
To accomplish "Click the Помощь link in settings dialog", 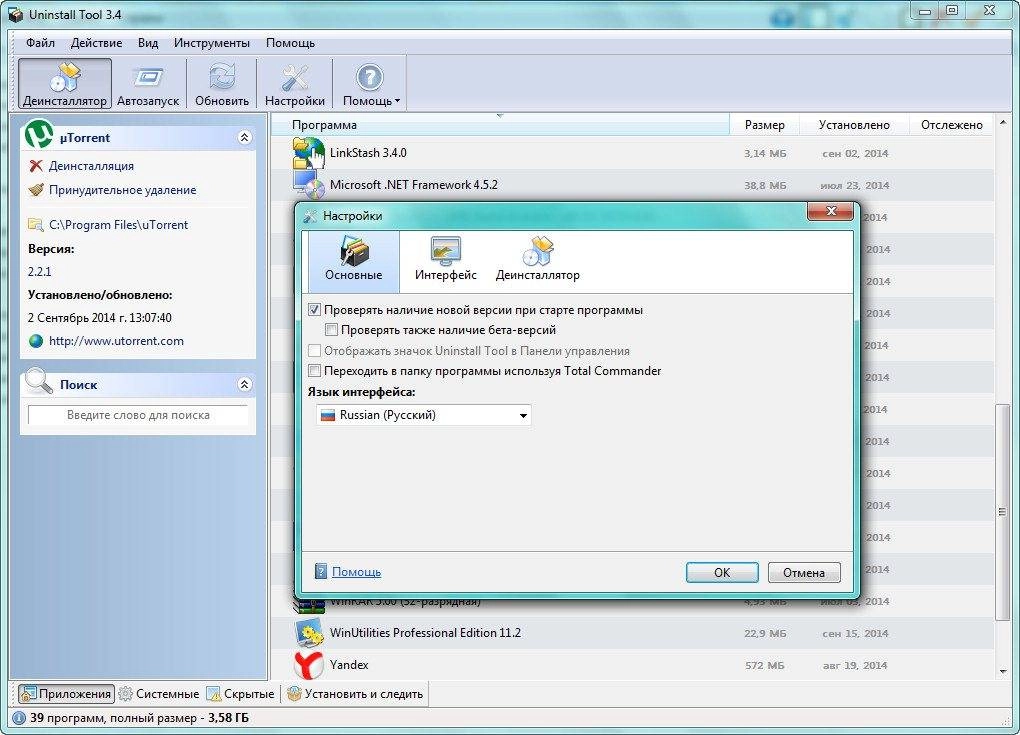I will coord(356,572).
